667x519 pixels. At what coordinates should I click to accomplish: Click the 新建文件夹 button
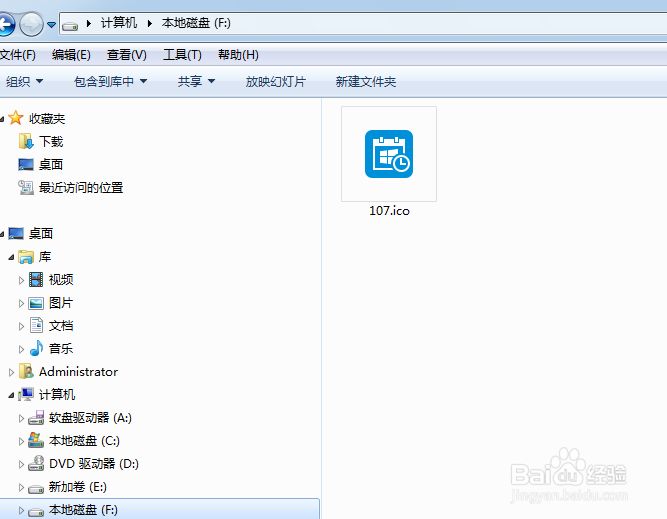click(x=366, y=81)
